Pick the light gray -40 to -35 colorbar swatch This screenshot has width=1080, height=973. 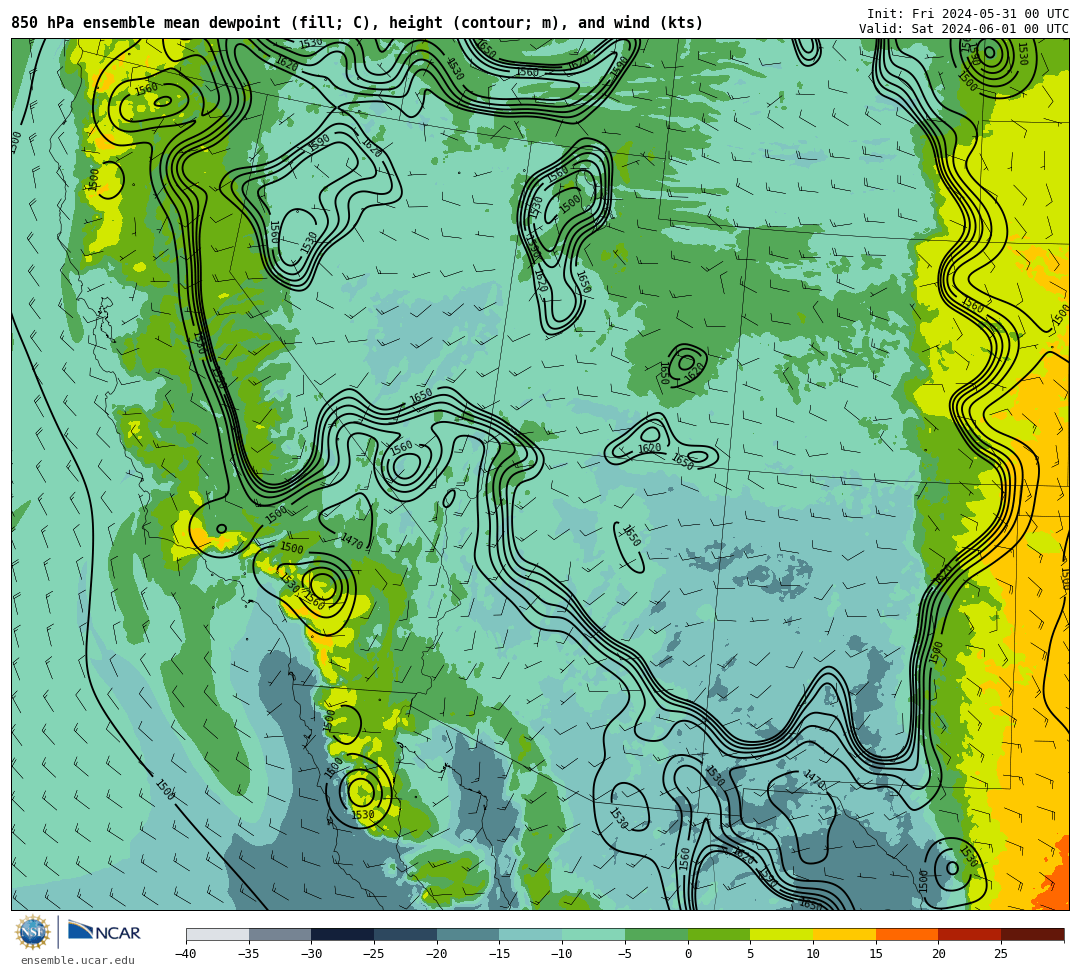tap(218, 934)
